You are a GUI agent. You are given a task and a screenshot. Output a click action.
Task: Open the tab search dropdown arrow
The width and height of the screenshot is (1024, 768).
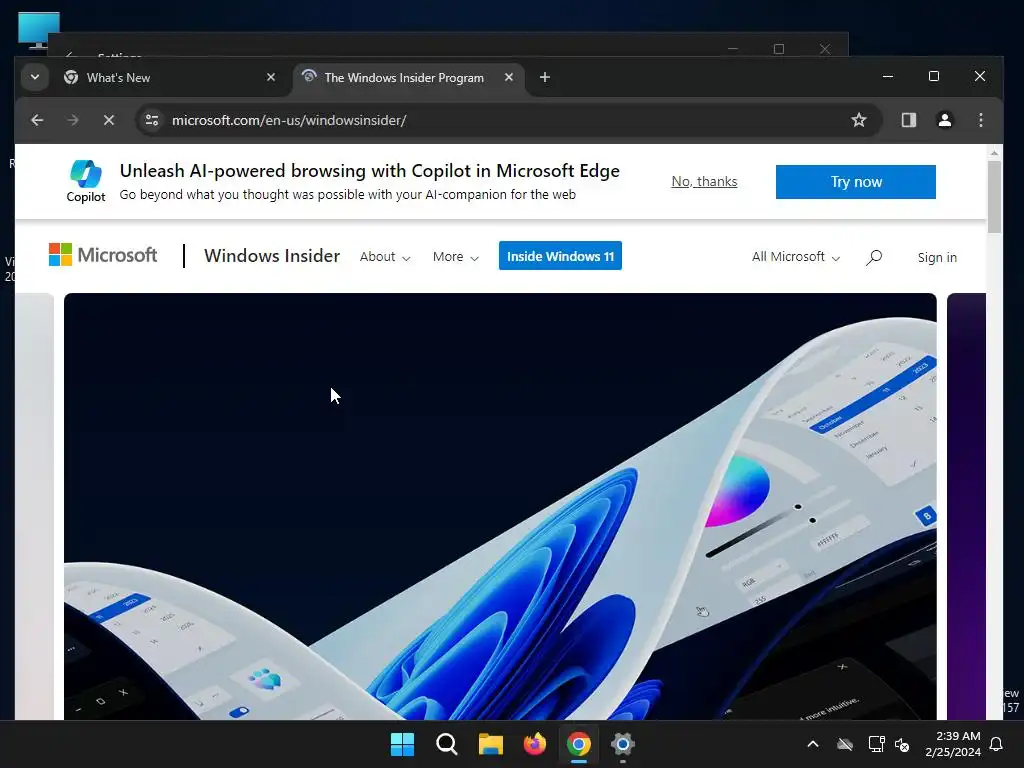[x=35, y=77]
